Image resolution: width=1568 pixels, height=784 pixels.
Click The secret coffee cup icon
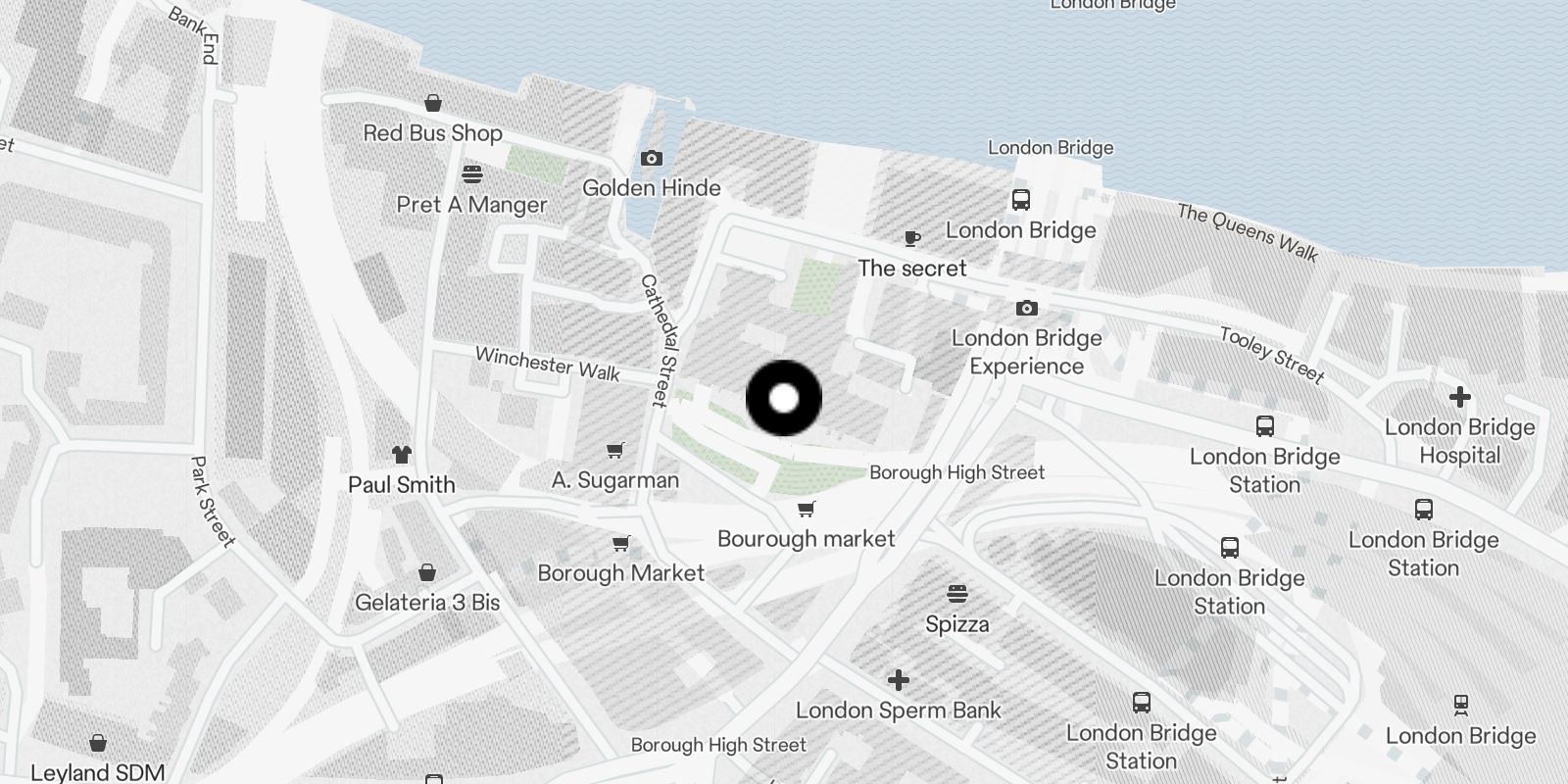pos(912,238)
